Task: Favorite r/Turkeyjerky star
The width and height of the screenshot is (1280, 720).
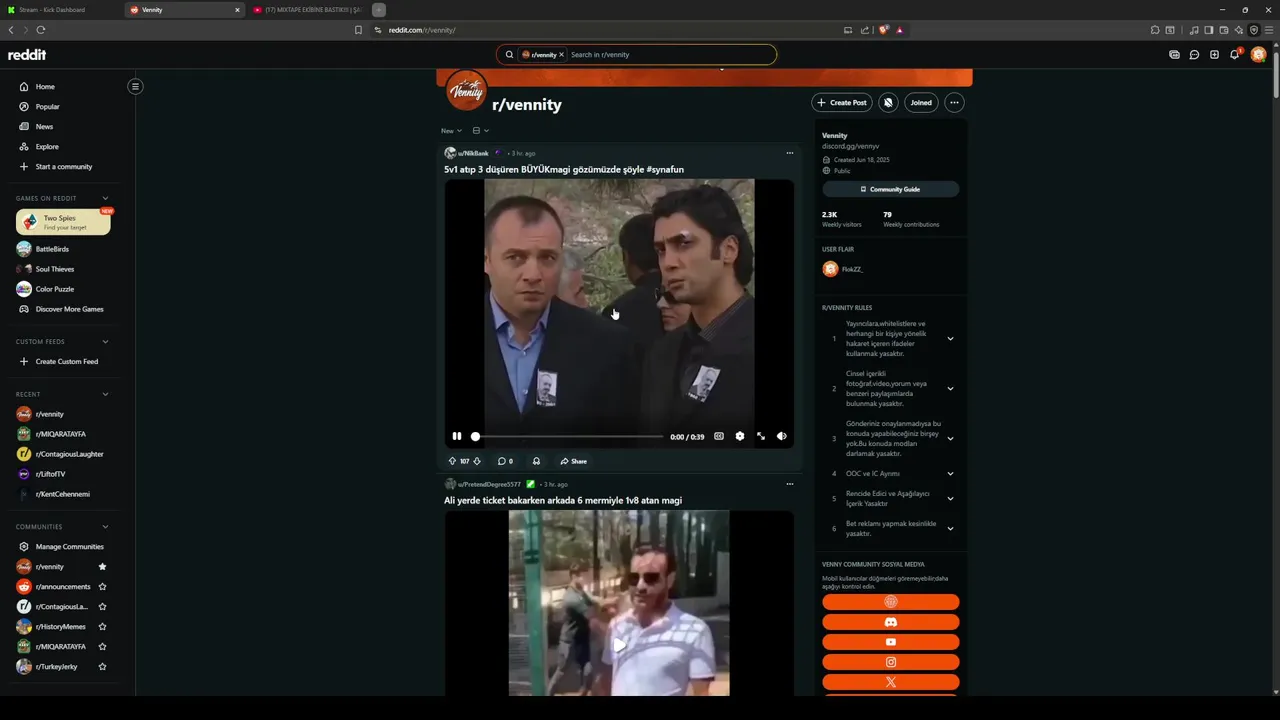Action: click(102, 666)
